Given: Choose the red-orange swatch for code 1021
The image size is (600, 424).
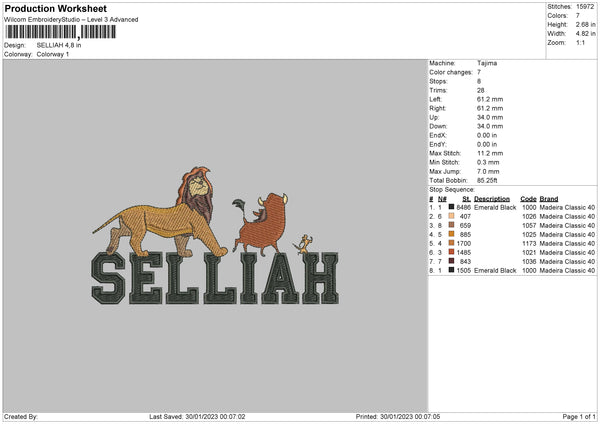Looking at the screenshot, I should [451, 252].
